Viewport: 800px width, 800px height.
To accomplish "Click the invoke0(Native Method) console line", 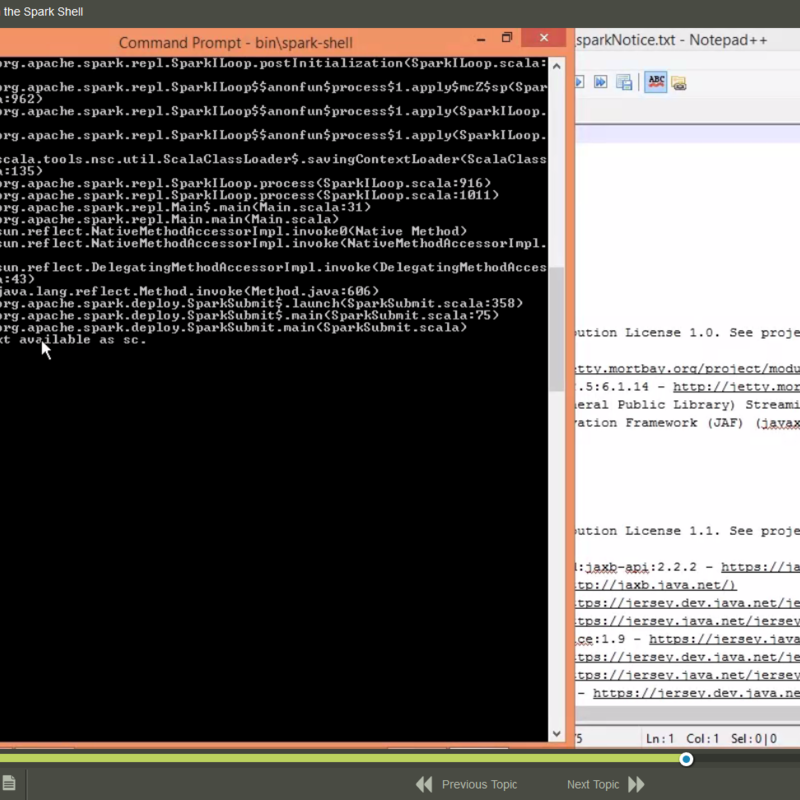I will [233, 232].
